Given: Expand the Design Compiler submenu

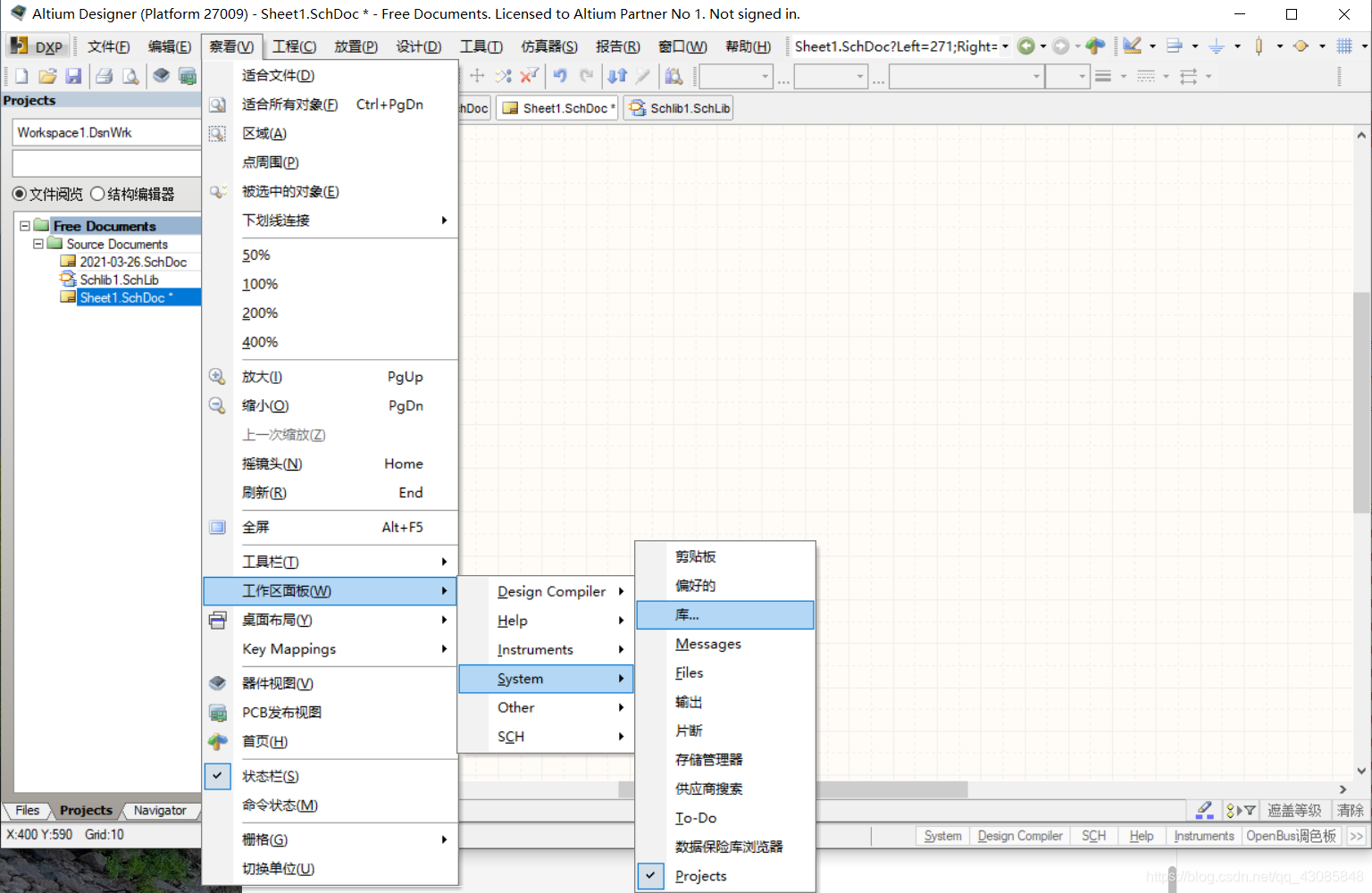Looking at the screenshot, I should 546,591.
